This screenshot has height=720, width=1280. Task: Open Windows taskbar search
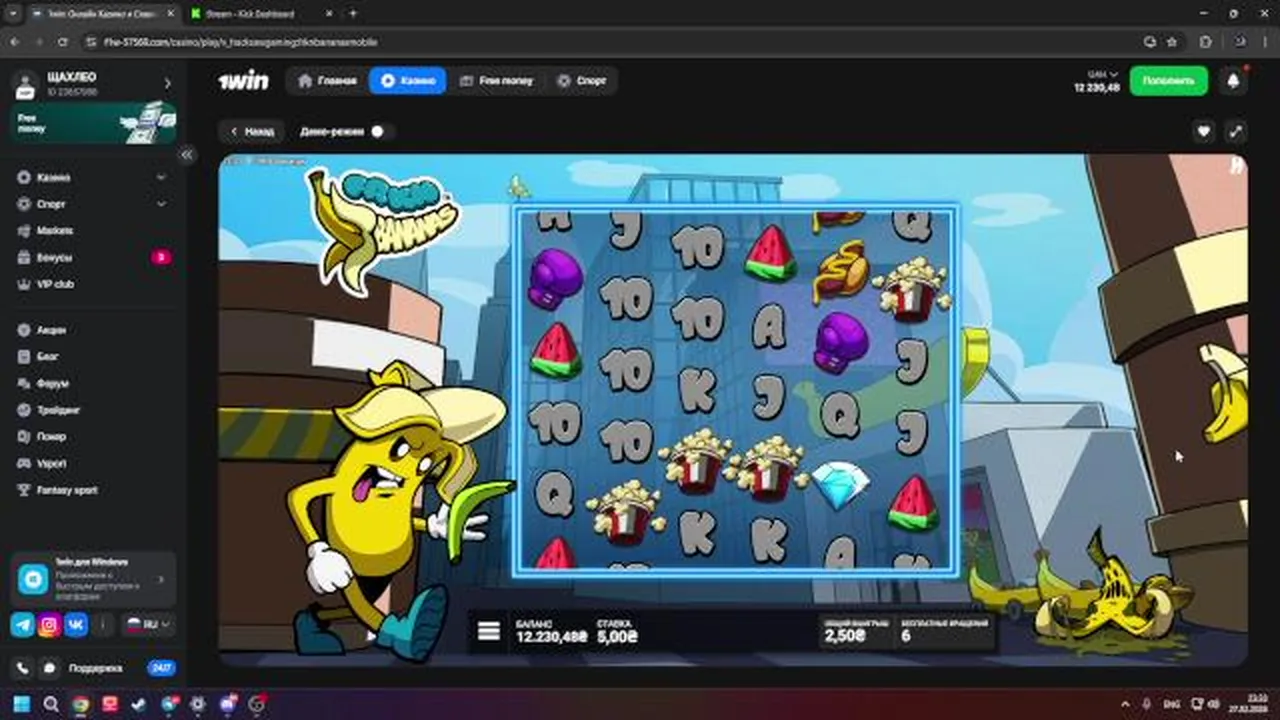coord(51,704)
